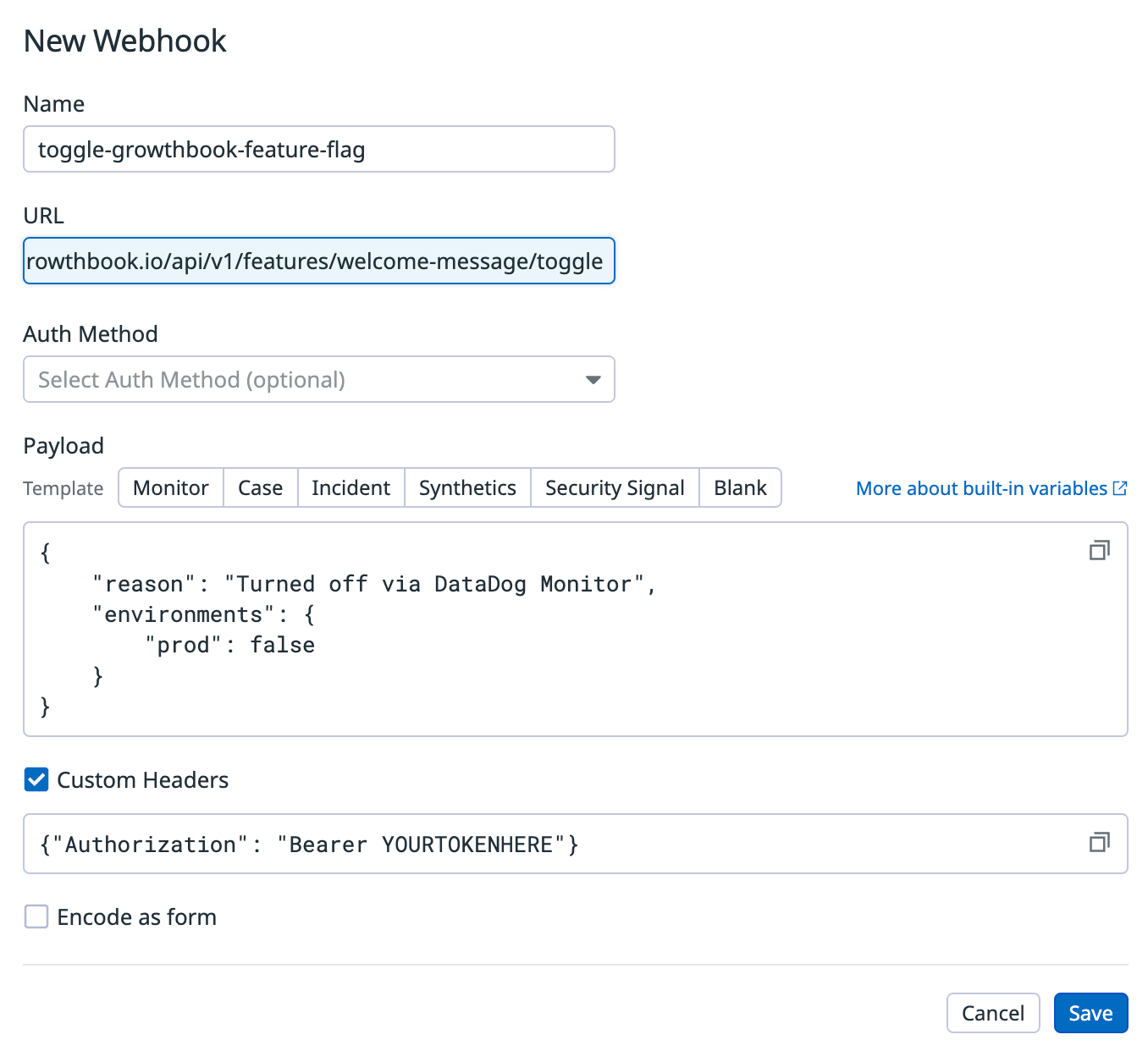1148x1051 pixels.
Task: Edit the Authorization Bearer header field
Action: (x=576, y=844)
